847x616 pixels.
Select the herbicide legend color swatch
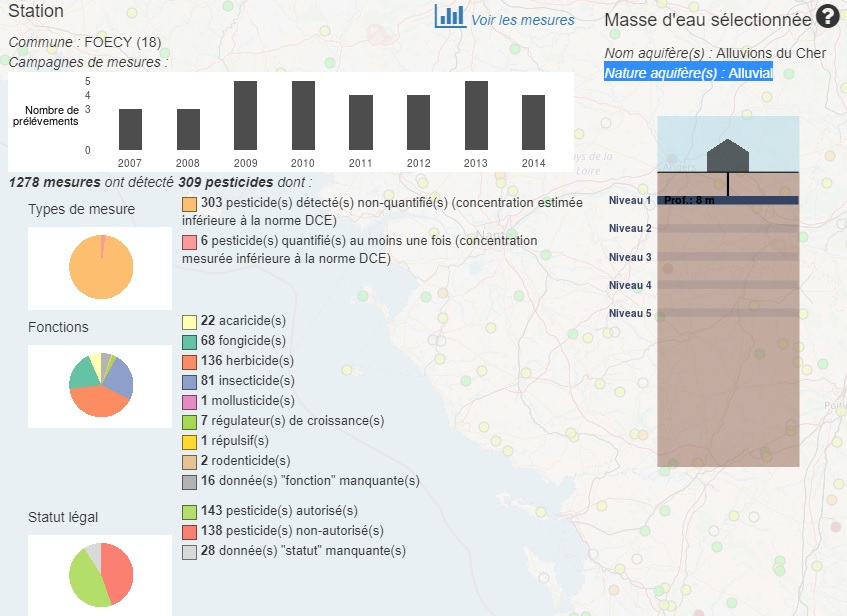(x=189, y=361)
